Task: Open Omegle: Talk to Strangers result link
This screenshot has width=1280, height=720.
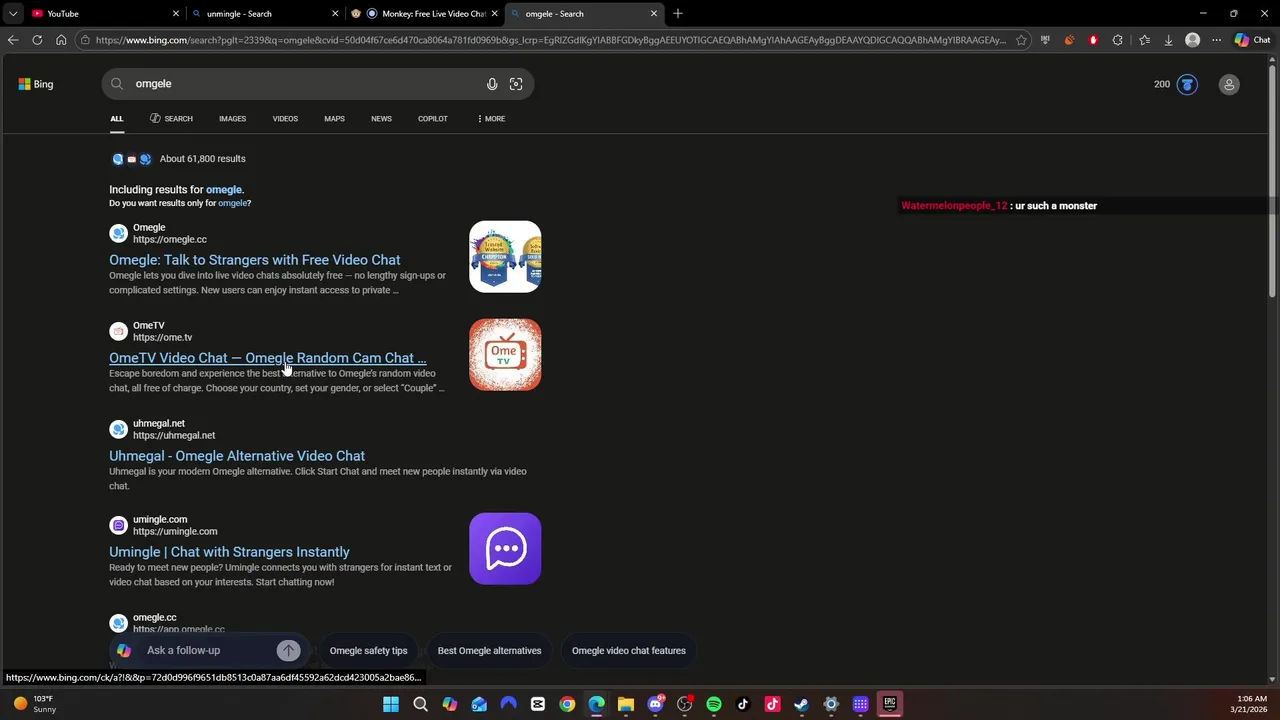Action: click(x=254, y=260)
